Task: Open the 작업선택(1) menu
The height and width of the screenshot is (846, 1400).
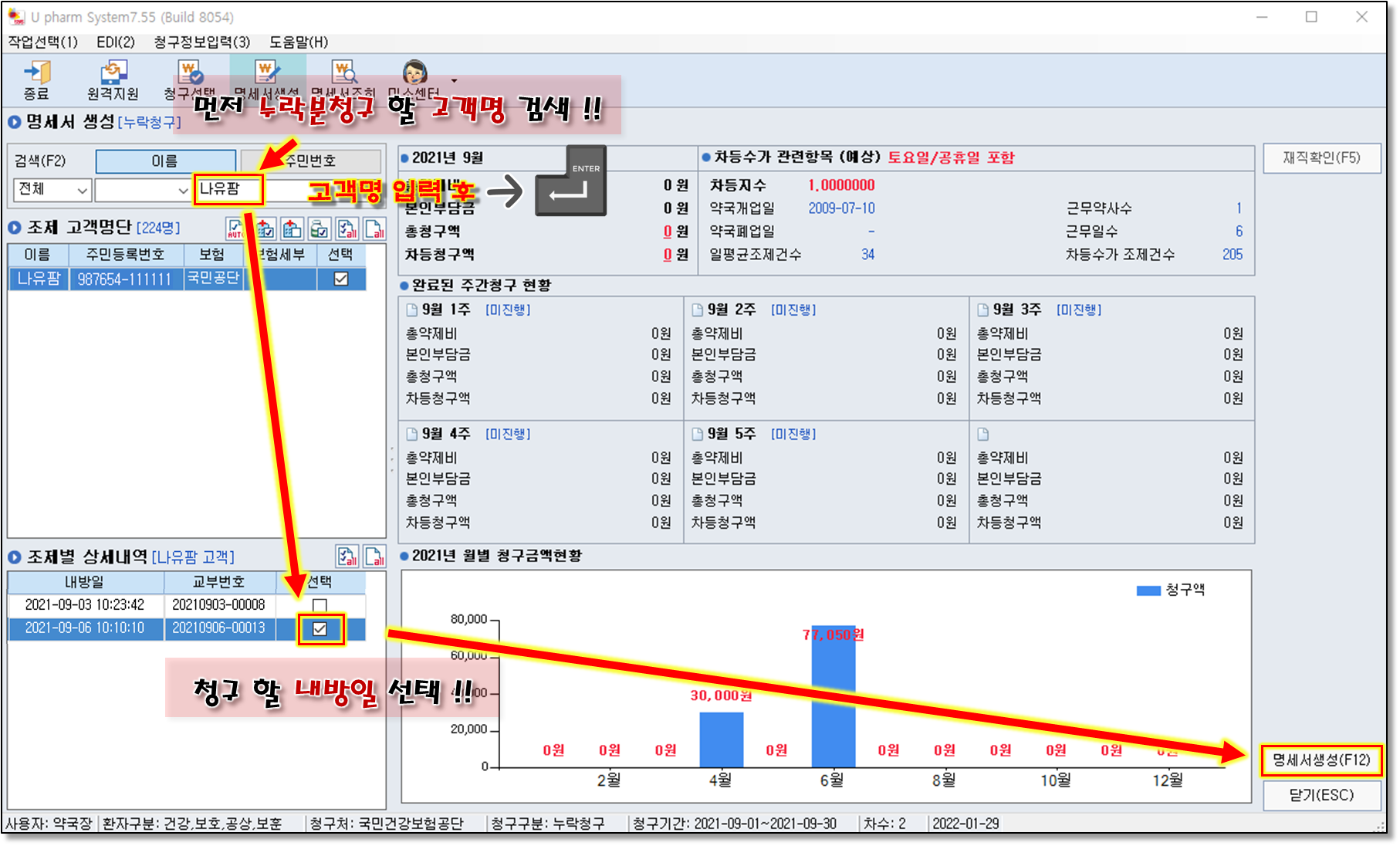Action: 43,42
